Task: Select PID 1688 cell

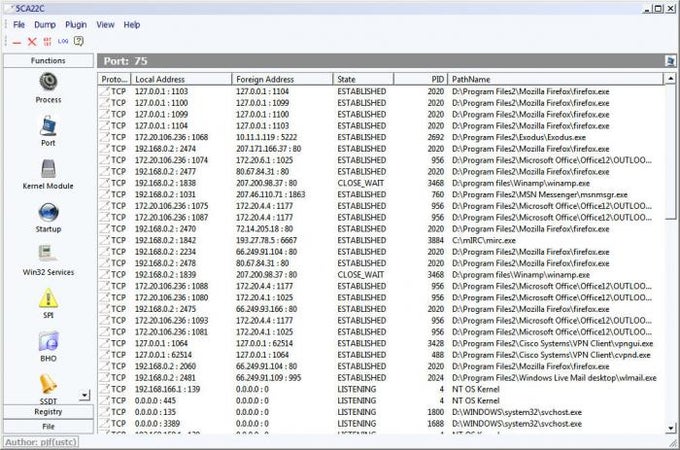Action: tap(435, 424)
